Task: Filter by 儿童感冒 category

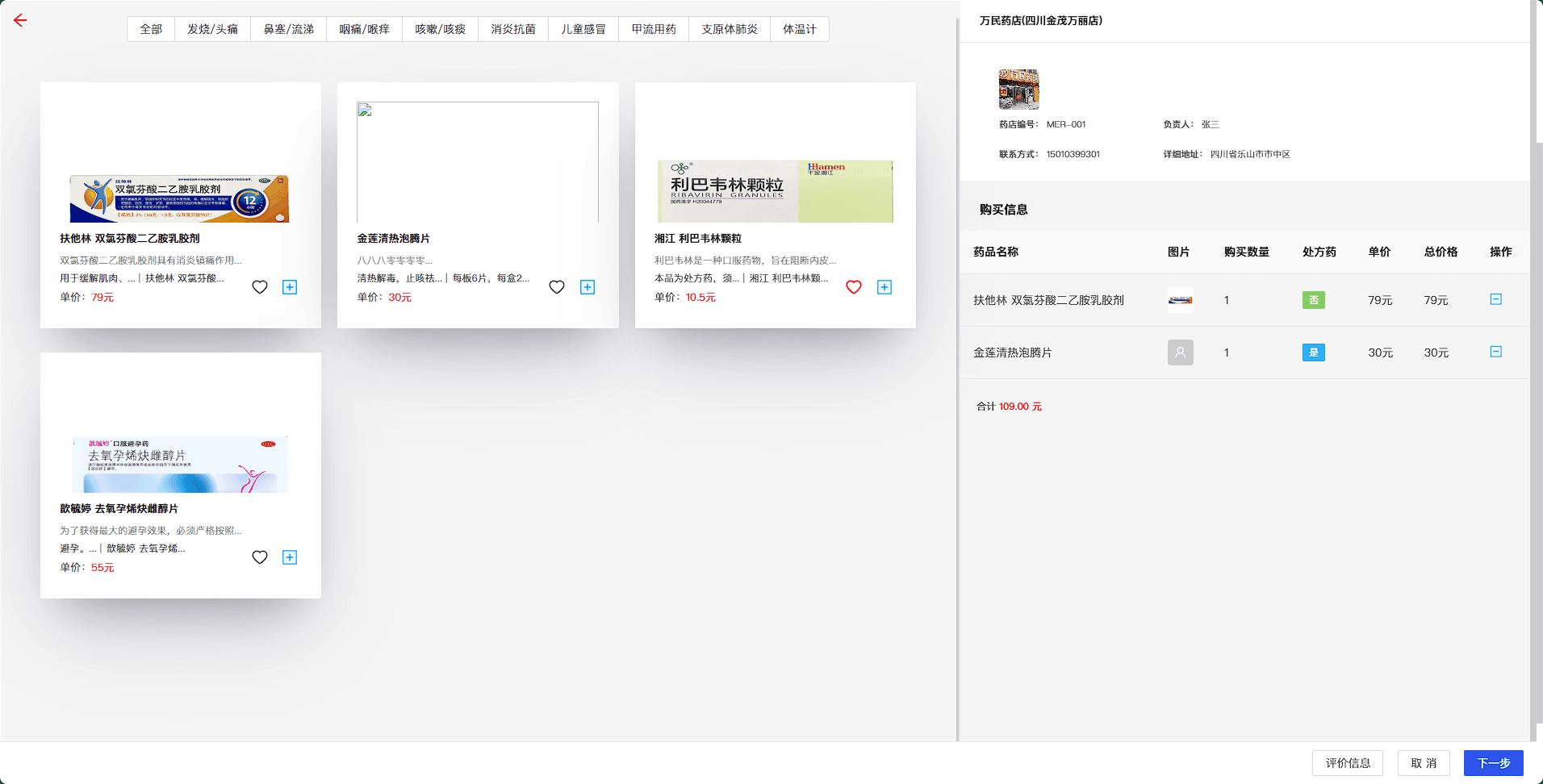Action: click(x=583, y=29)
